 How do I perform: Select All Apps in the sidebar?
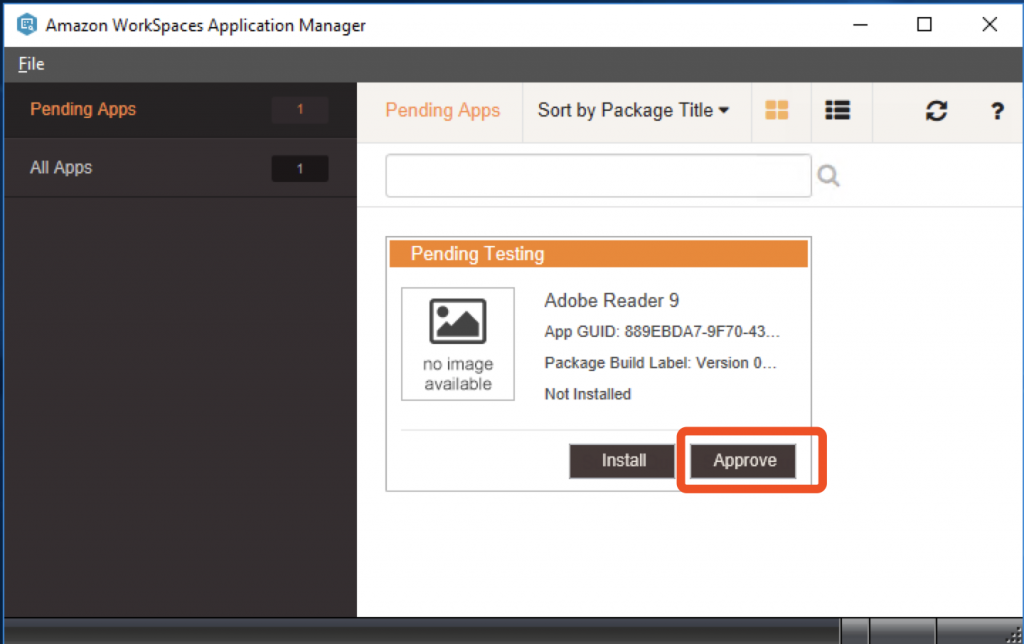tap(180, 168)
